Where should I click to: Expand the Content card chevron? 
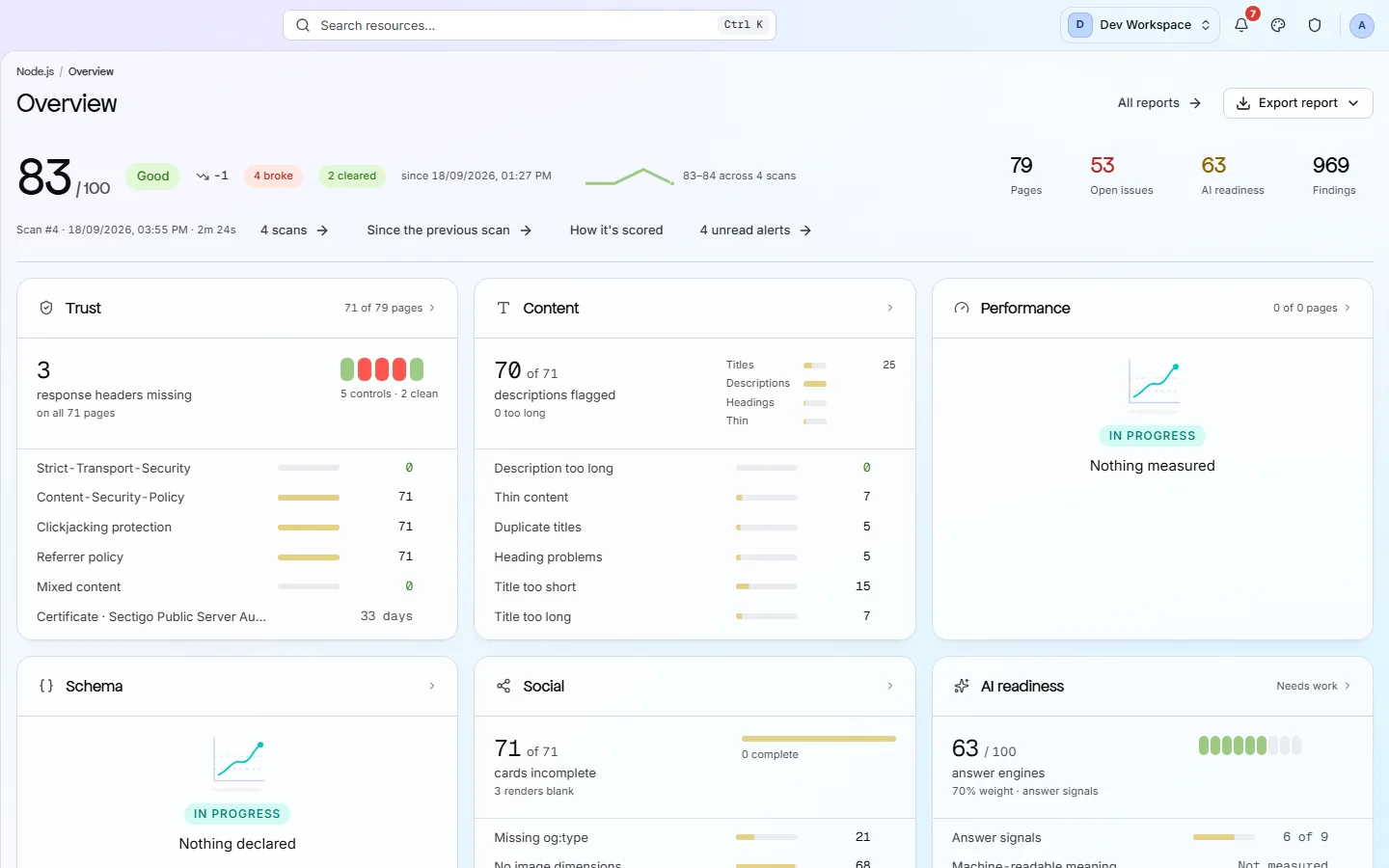(x=889, y=308)
